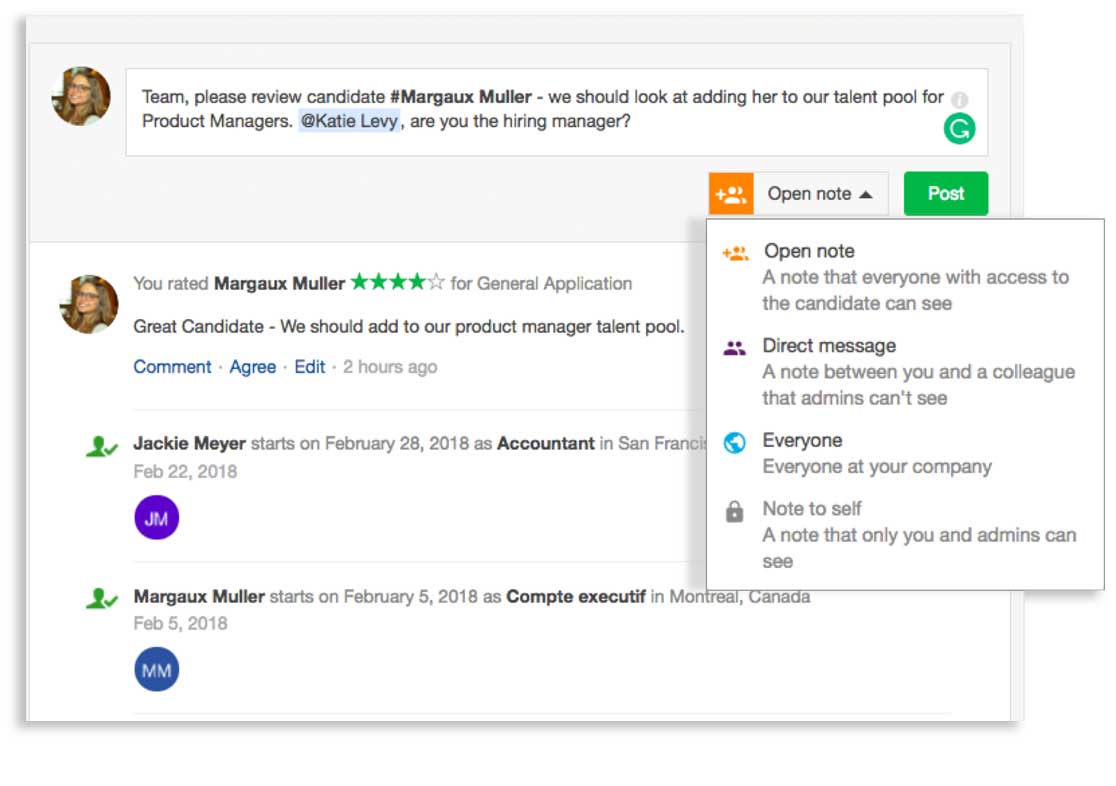Click the info icon in the note field
The height and width of the screenshot is (786, 1116).
(x=959, y=99)
